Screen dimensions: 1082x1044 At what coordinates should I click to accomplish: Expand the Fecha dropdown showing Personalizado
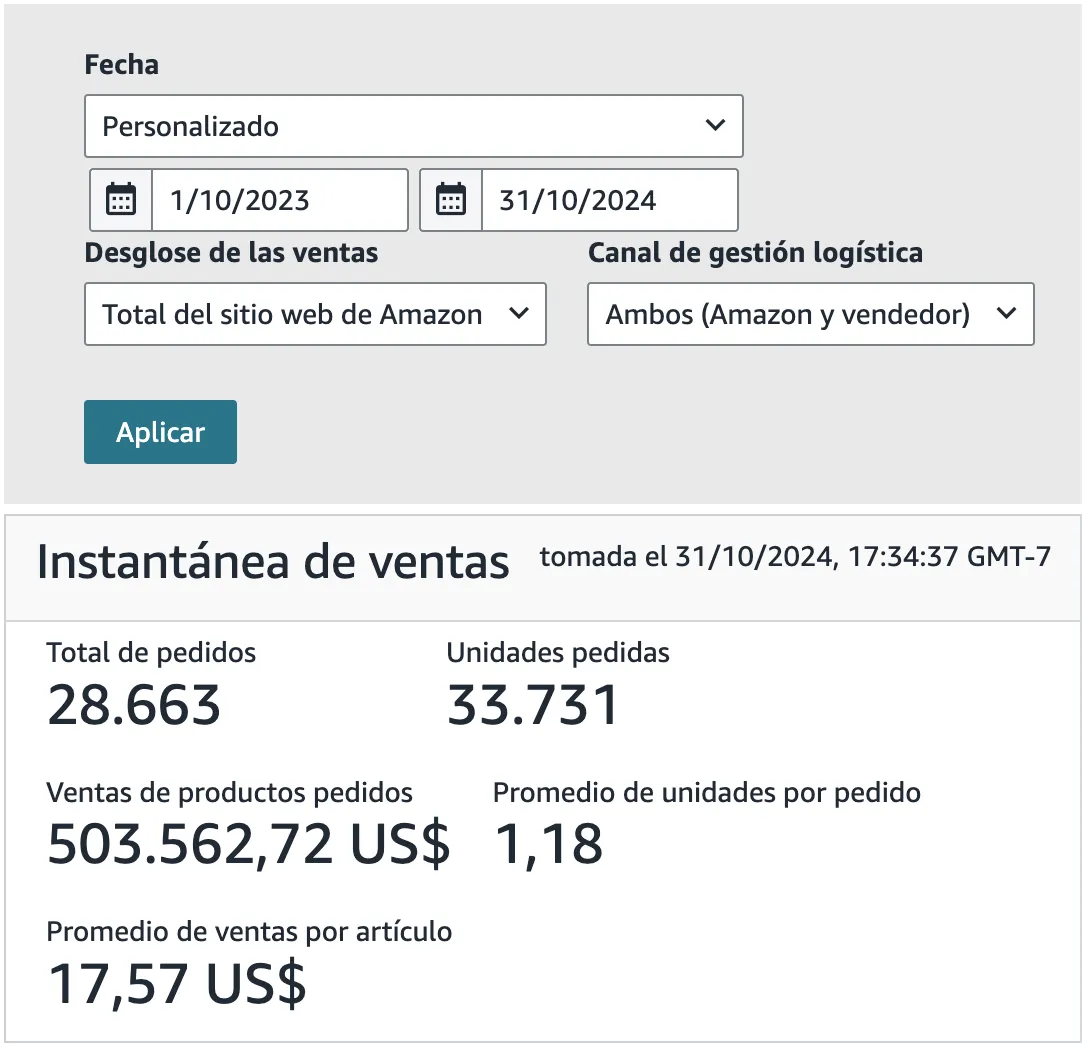413,126
